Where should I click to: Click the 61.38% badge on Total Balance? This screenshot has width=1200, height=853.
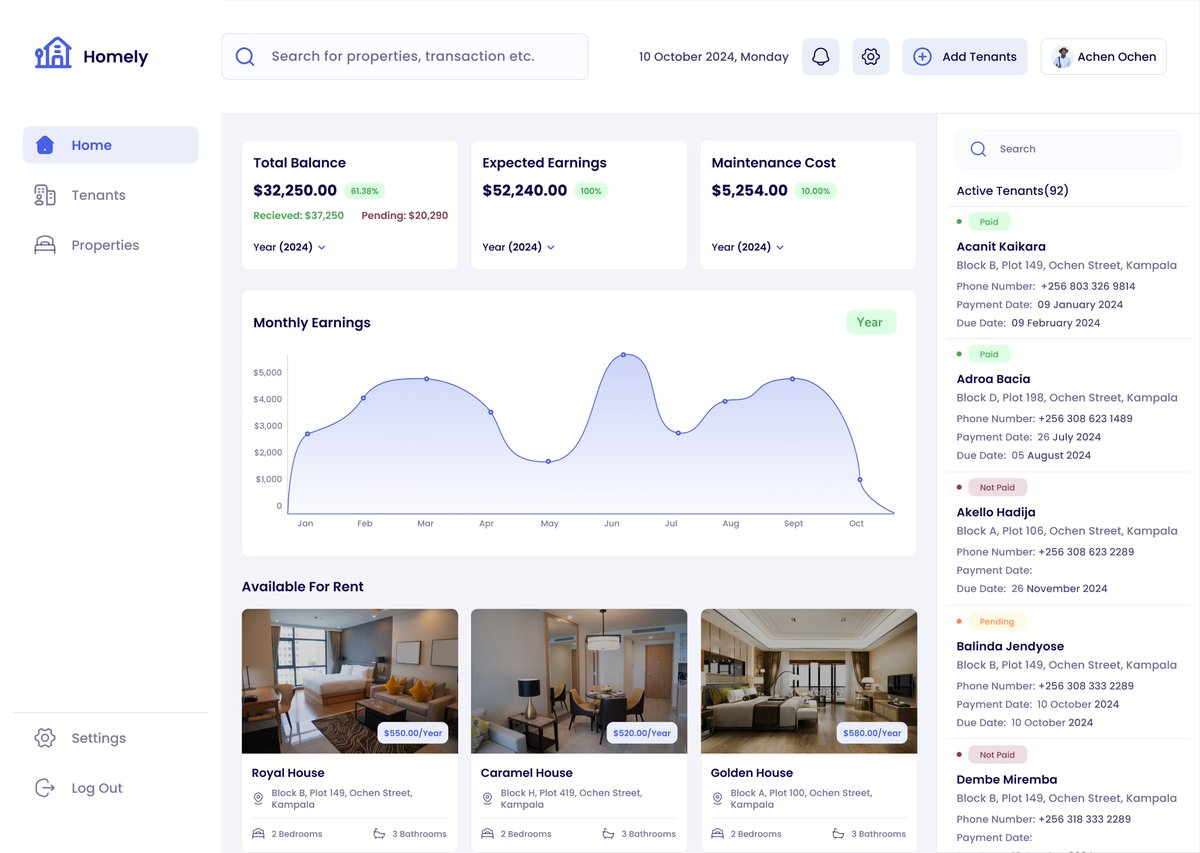coord(364,190)
